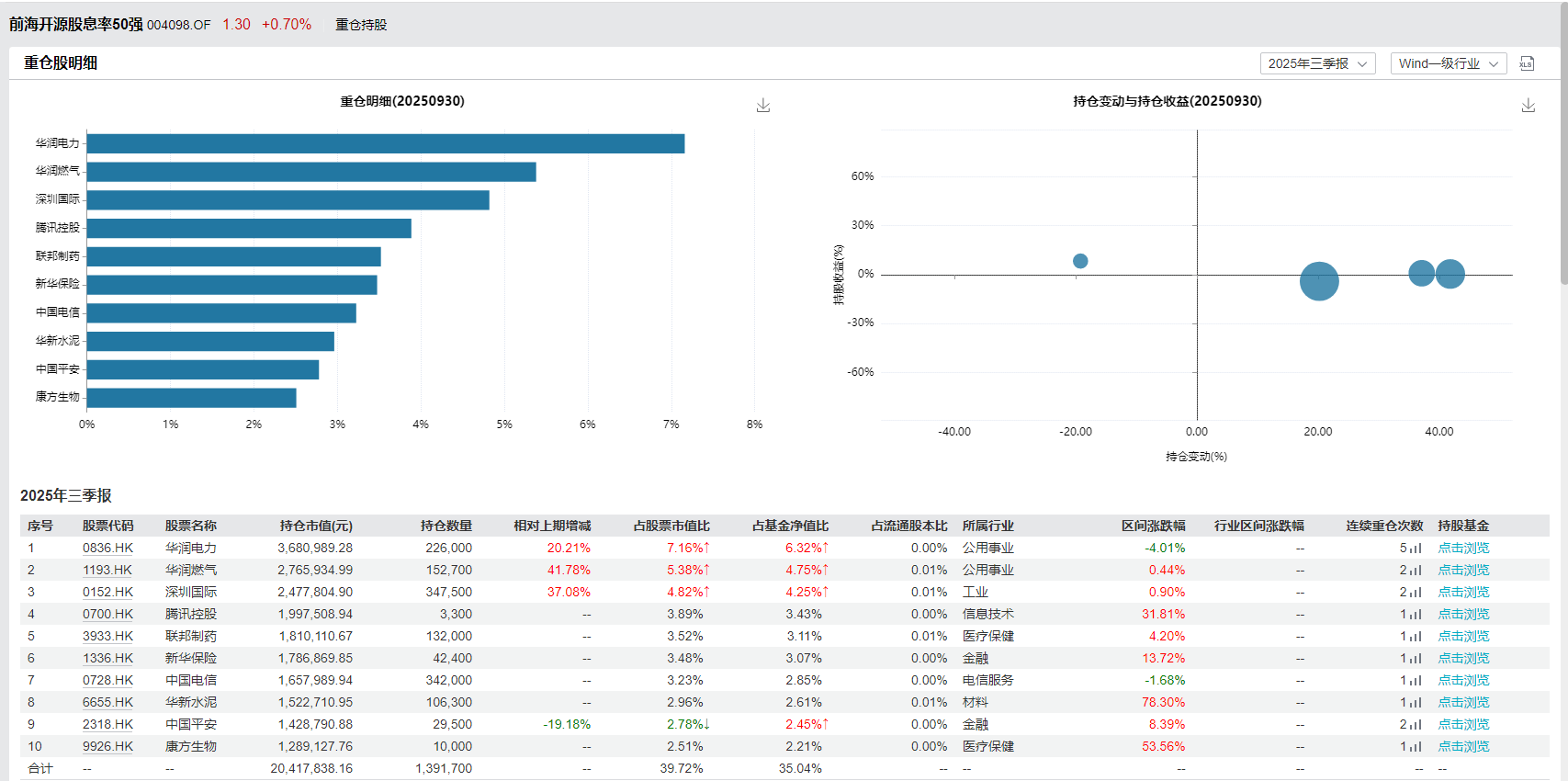Click 点击浏览 in the 华润电力 row
Viewport: 1568px width, 781px height.
point(1463,549)
